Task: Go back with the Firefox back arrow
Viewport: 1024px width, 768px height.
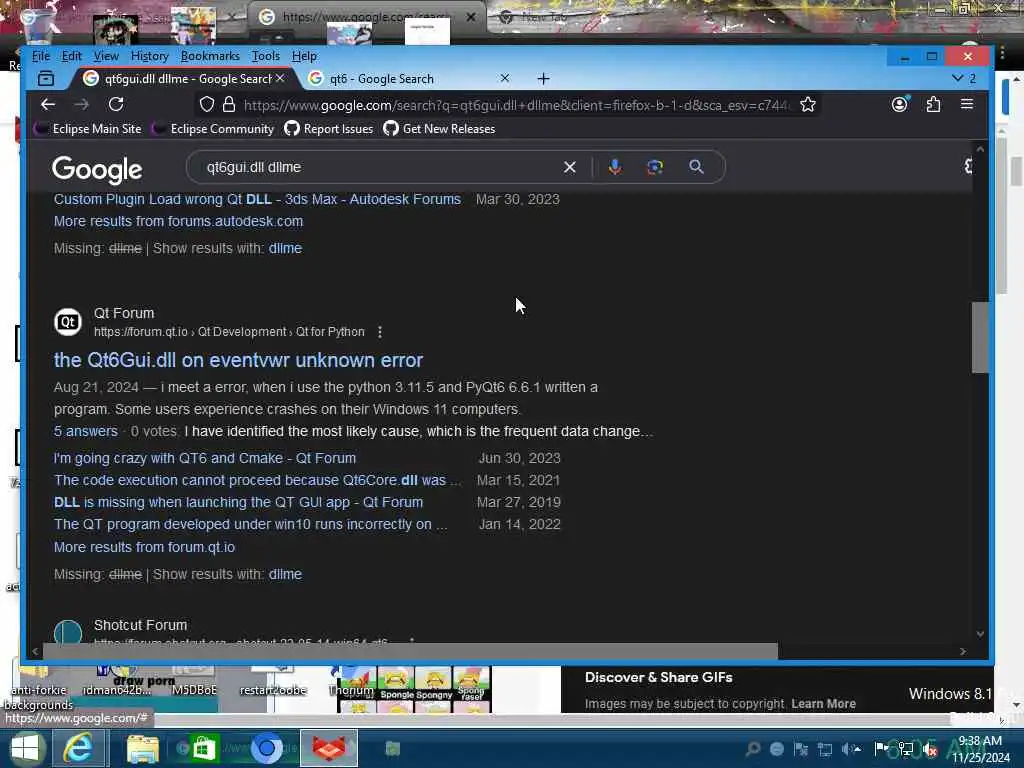Action: click(48, 104)
